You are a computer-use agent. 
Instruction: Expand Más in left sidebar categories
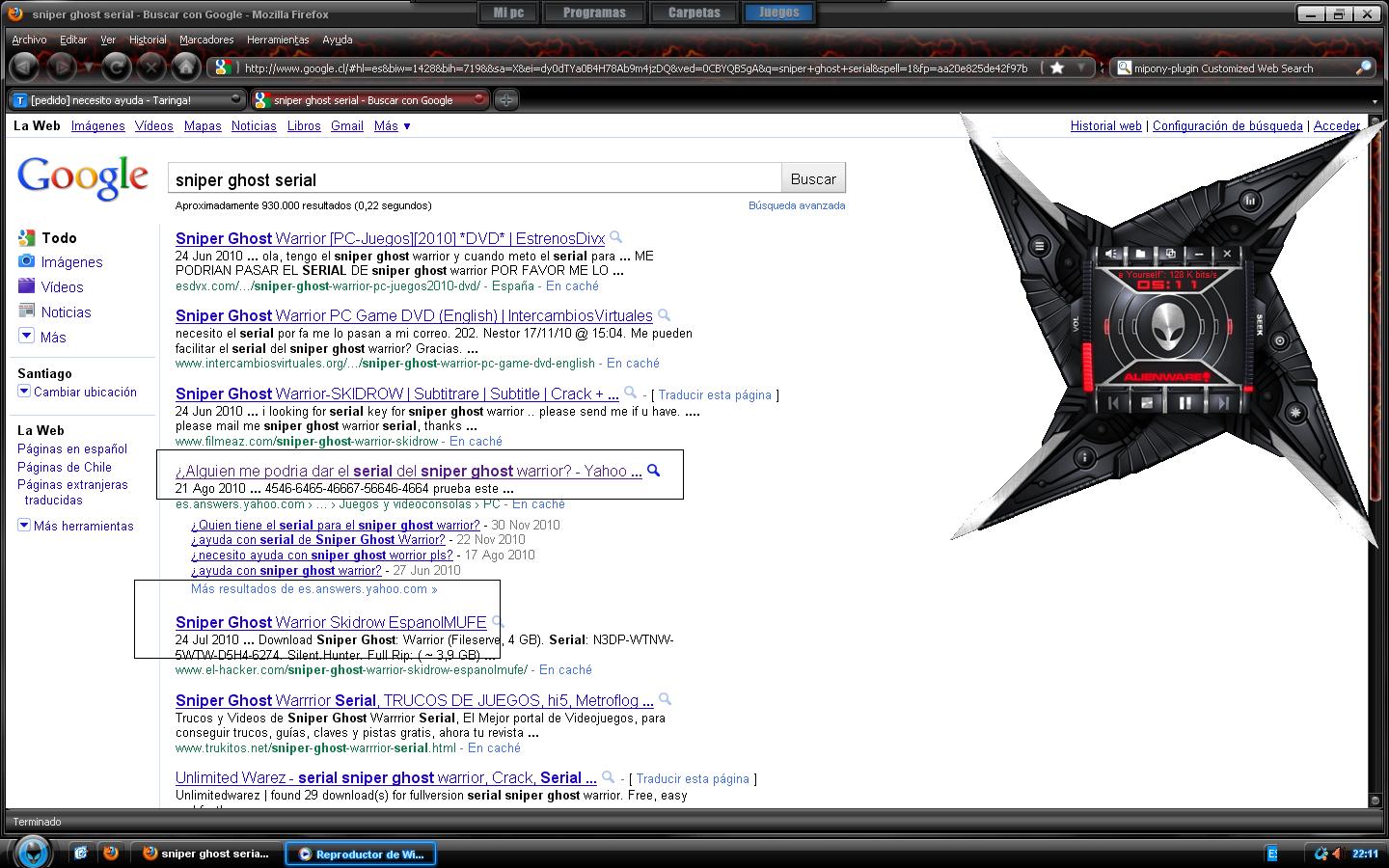43,337
